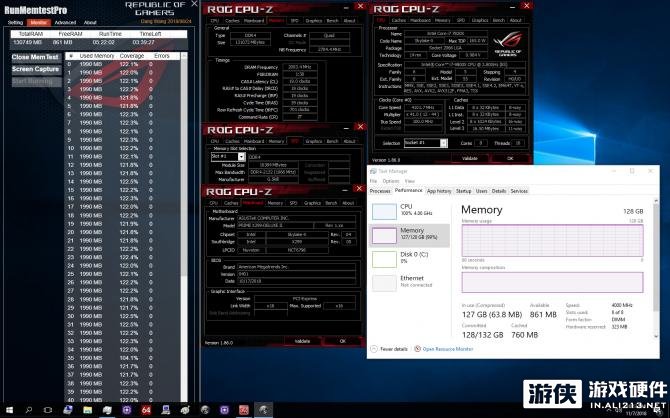Select memtest row 35 with 104.1% coverage

pyautogui.click(x=123, y=358)
